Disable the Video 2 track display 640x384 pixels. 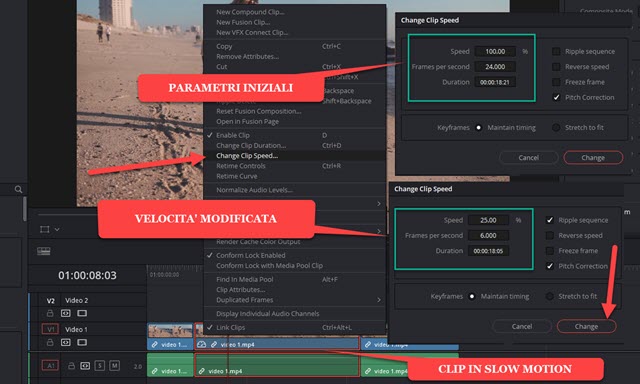pos(82,313)
